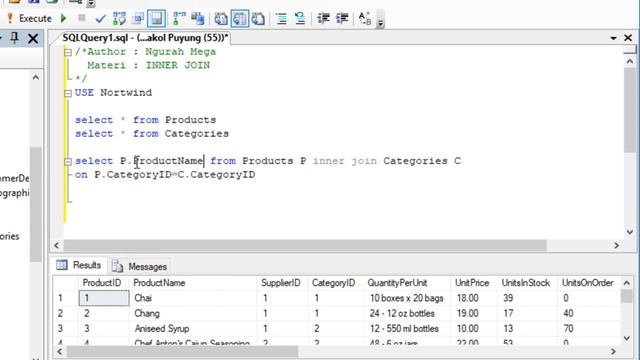Viewport: 640px width, 360px height.
Task: Select Results to Grid output mode
Action: point(240,19)
